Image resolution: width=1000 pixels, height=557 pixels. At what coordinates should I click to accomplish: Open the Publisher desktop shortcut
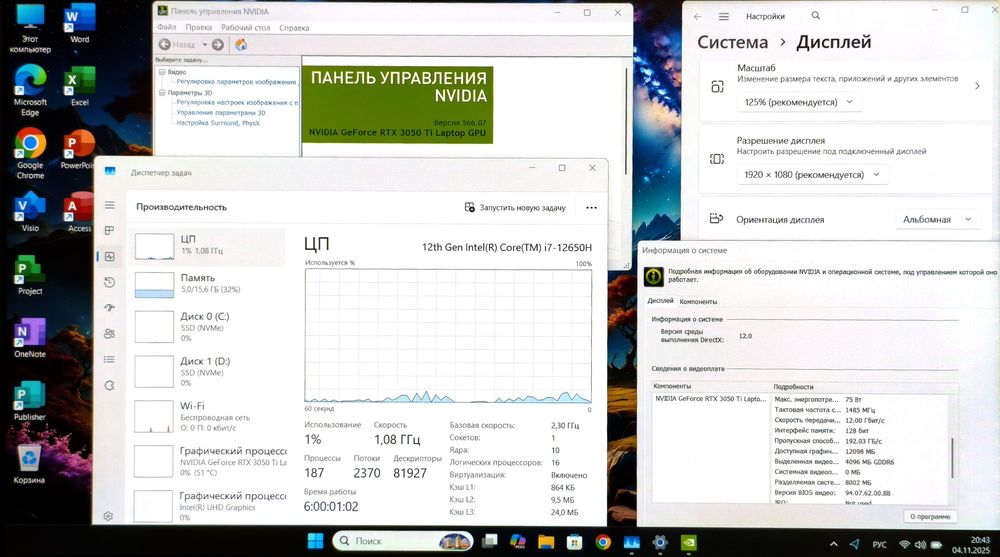30,401
